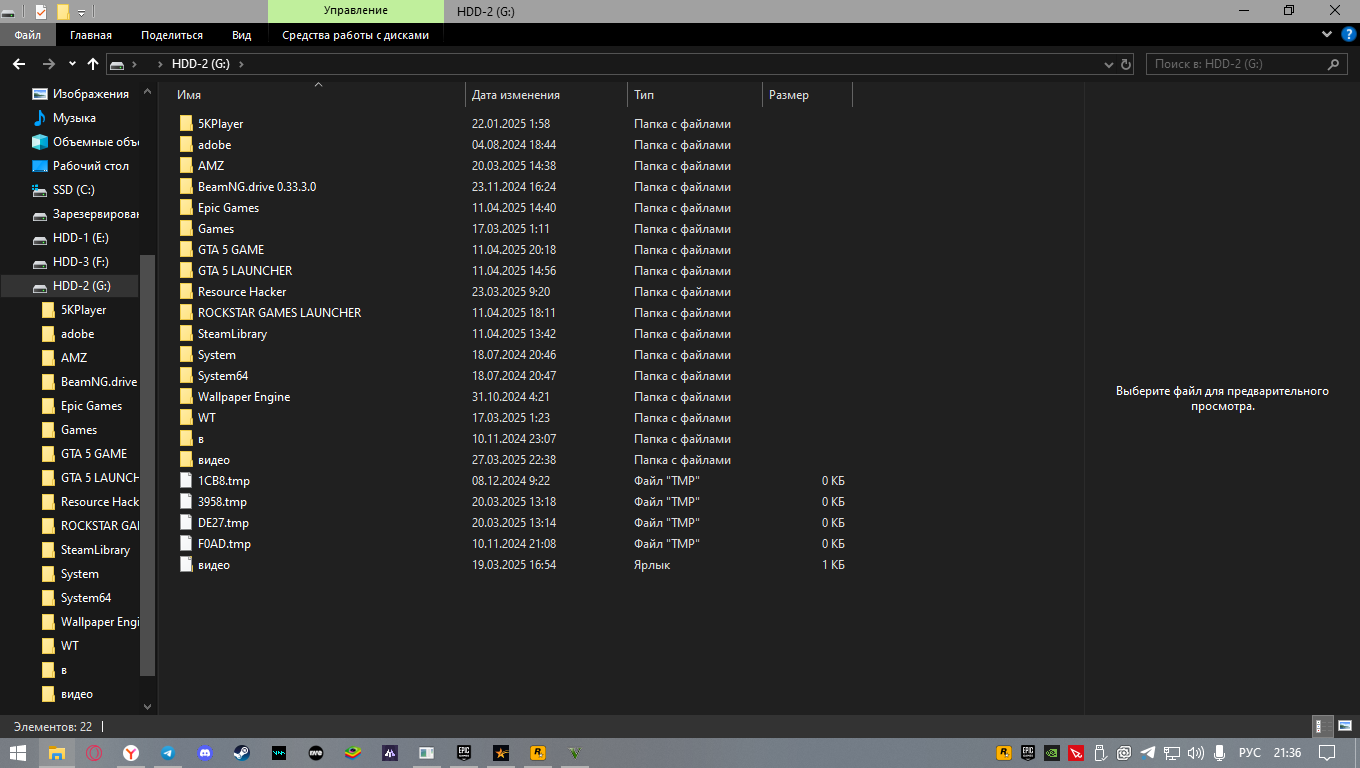Click the Resource Hacker folder icon
1360x768 pixels.
[185, 292]
